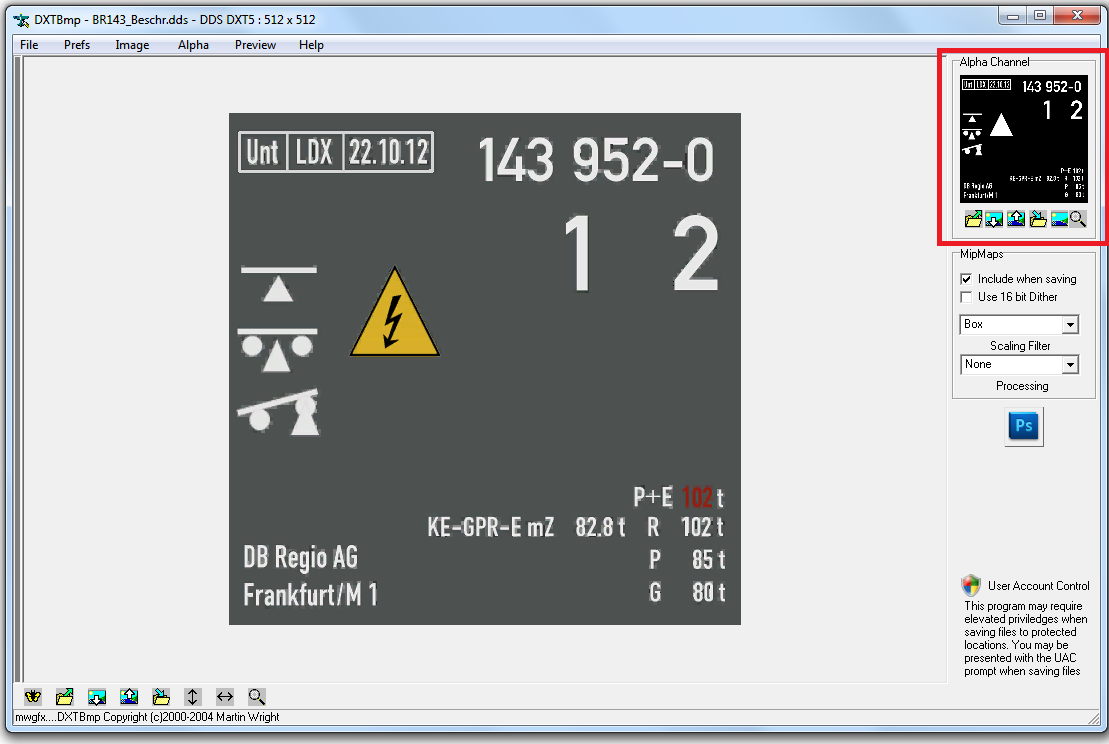Enable the 'Use 16 bit Dither' checkbox
1109x744 pixels.
(966, 297)
